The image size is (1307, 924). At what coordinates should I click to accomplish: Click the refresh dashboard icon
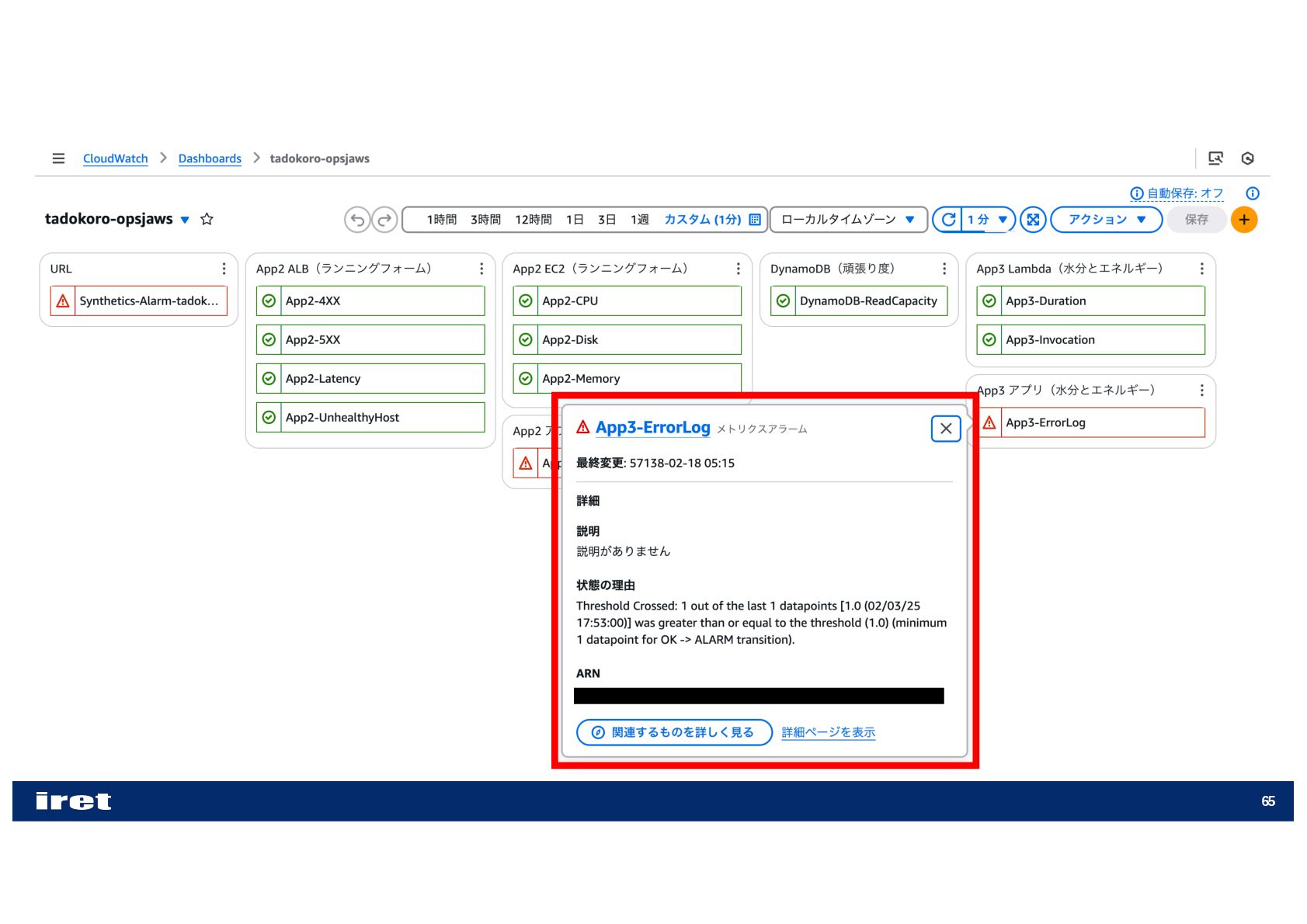click(x=947, y=220)
